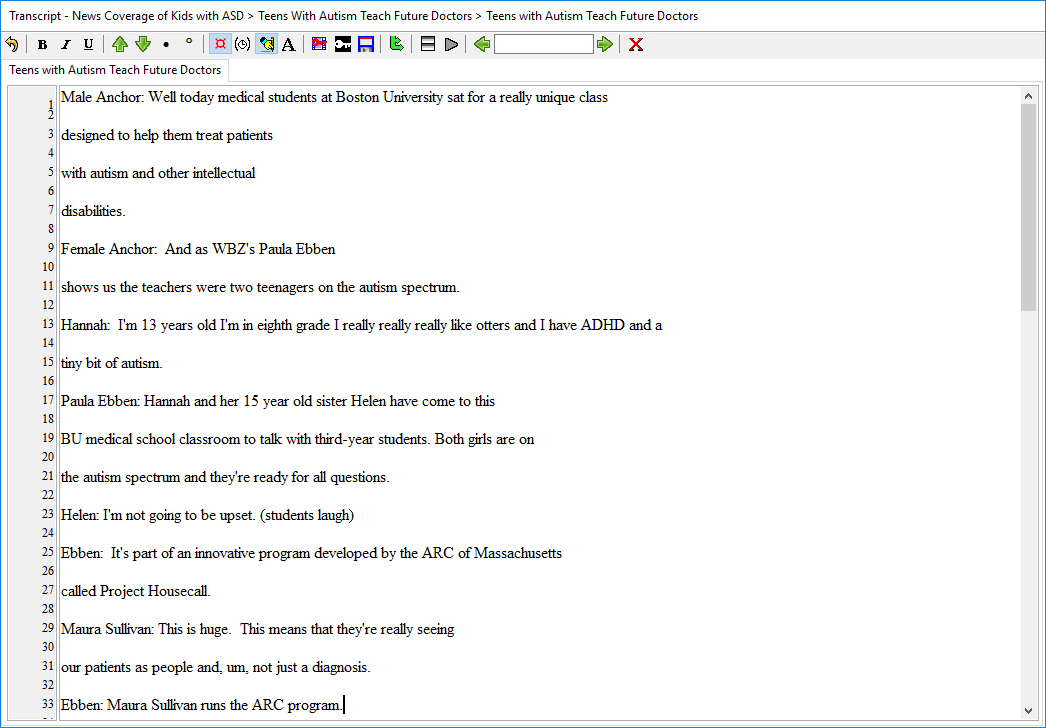Viewport: 1046px width, 728px height.
Task: Toggle the edit mode pencil icon
Action: (265, 43)
